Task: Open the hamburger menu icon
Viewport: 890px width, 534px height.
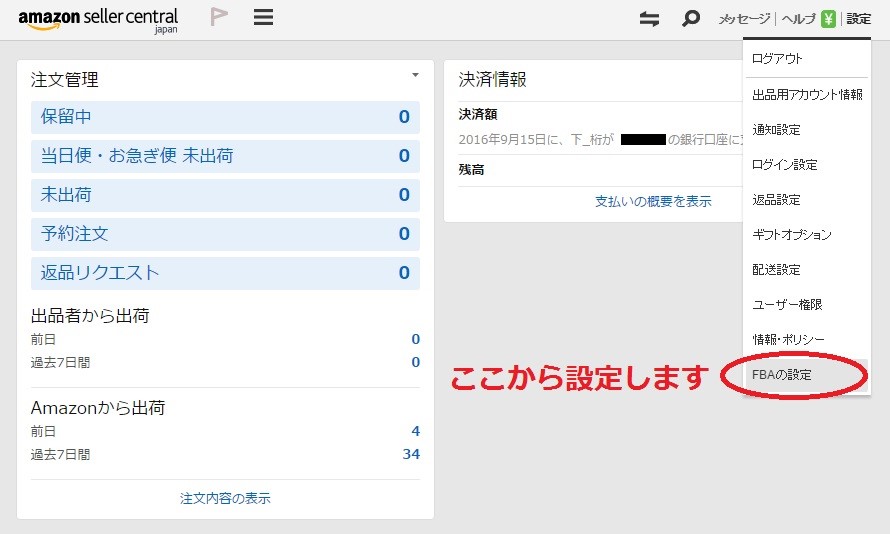Action: tap(263, 17)
